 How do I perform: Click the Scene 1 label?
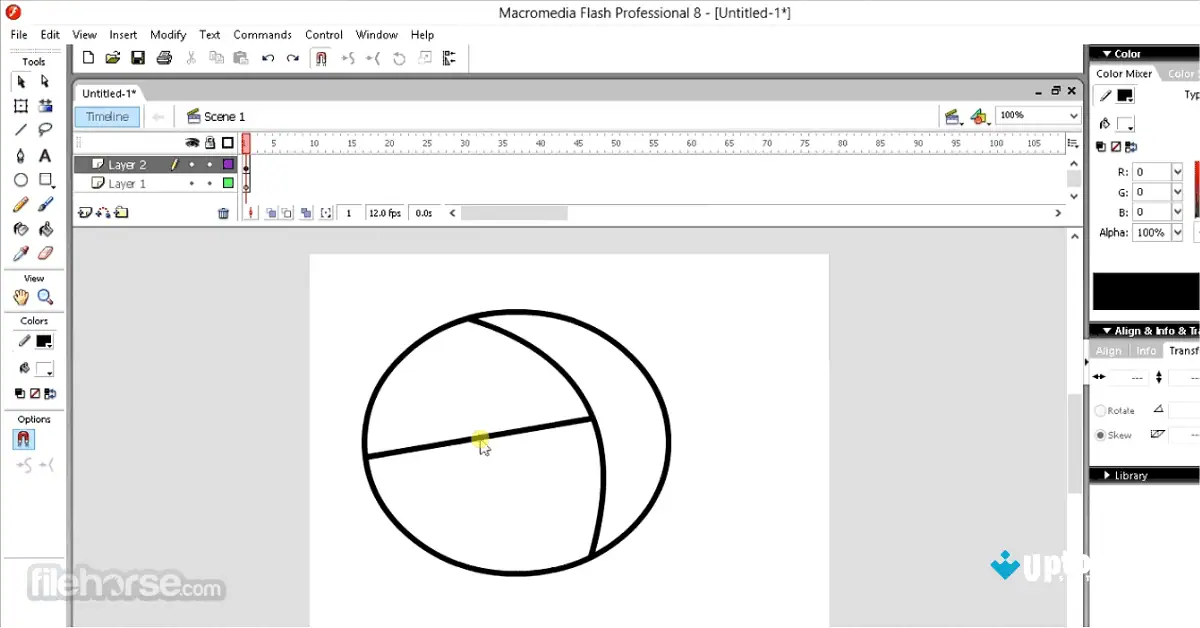(x=224, y=116)
